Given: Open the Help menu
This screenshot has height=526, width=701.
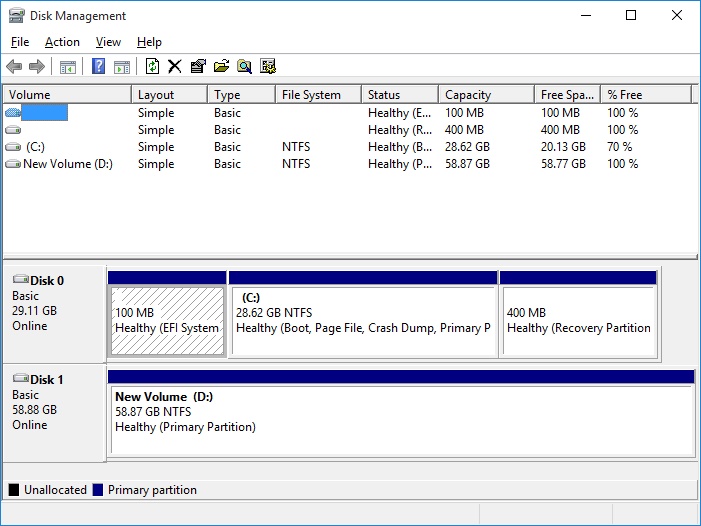Looking at the screenshot, I should (149, 42).
